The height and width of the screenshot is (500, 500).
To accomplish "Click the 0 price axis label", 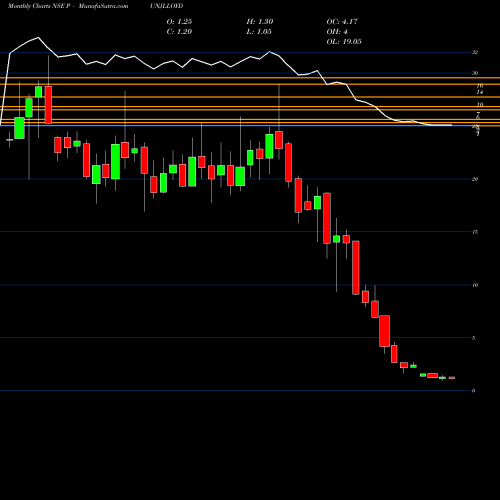I will click(x=474, y=391).
